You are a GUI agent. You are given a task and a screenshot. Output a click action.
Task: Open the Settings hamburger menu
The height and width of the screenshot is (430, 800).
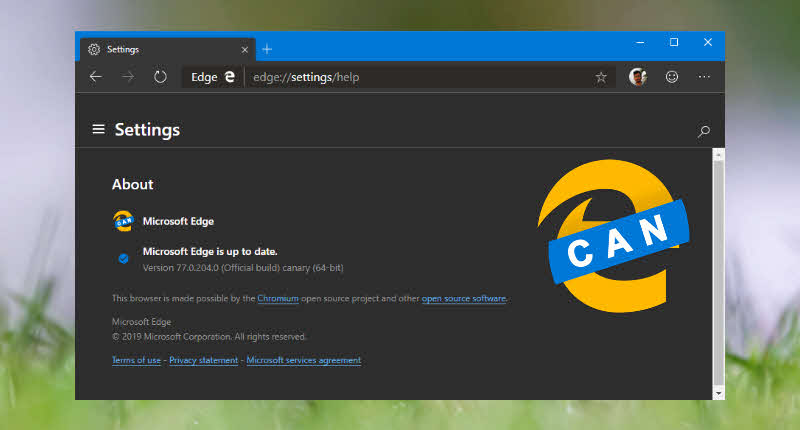[98, 129]
